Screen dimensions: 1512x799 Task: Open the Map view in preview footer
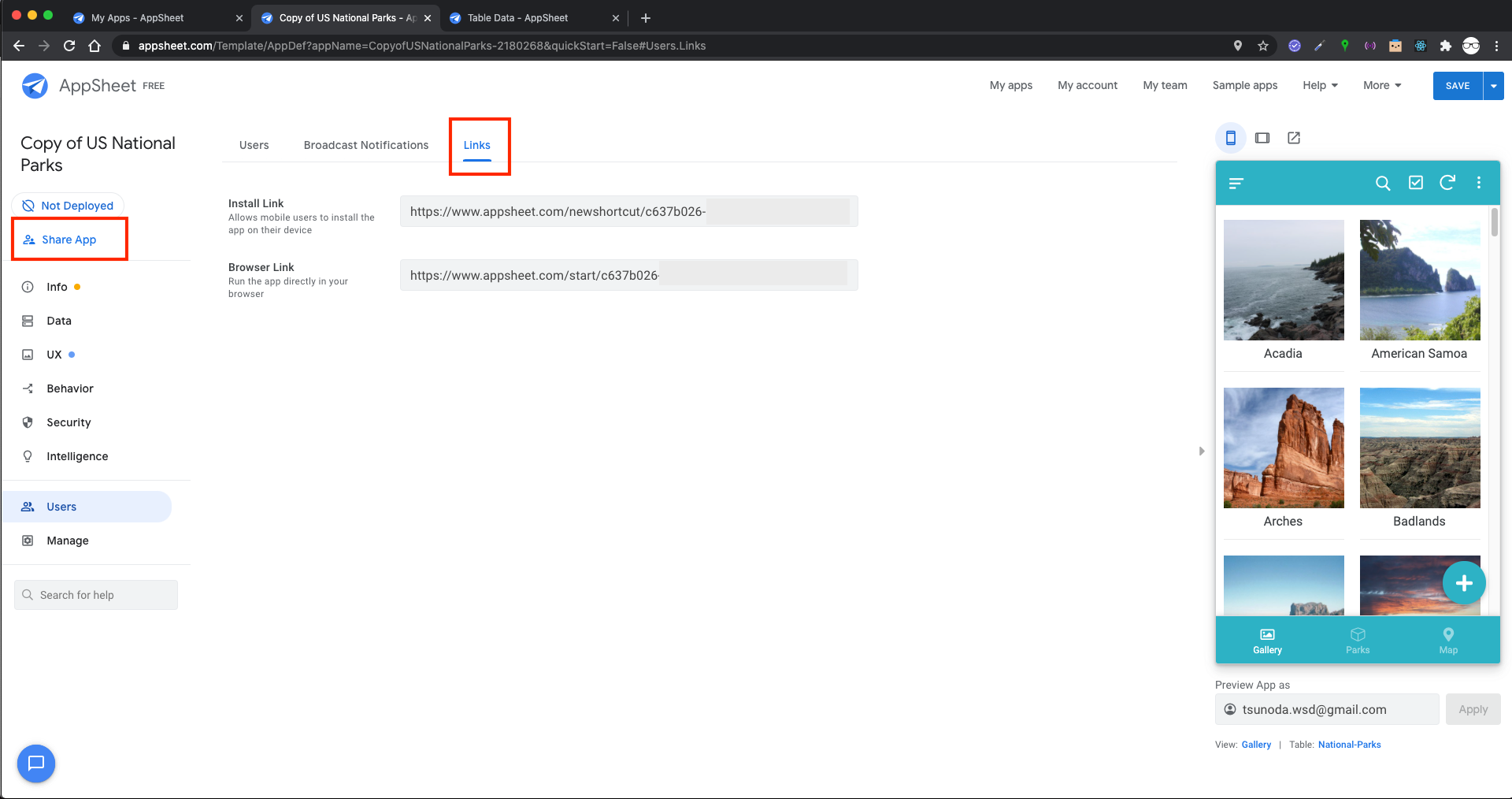tap(1448, 641)
